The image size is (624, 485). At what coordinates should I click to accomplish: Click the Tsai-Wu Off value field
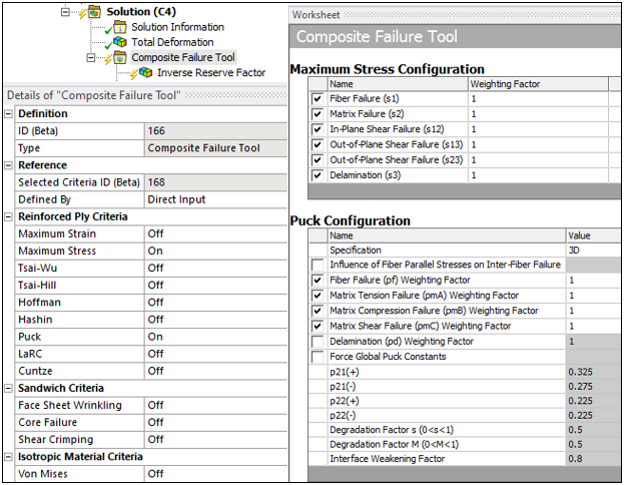coord(212,267)
